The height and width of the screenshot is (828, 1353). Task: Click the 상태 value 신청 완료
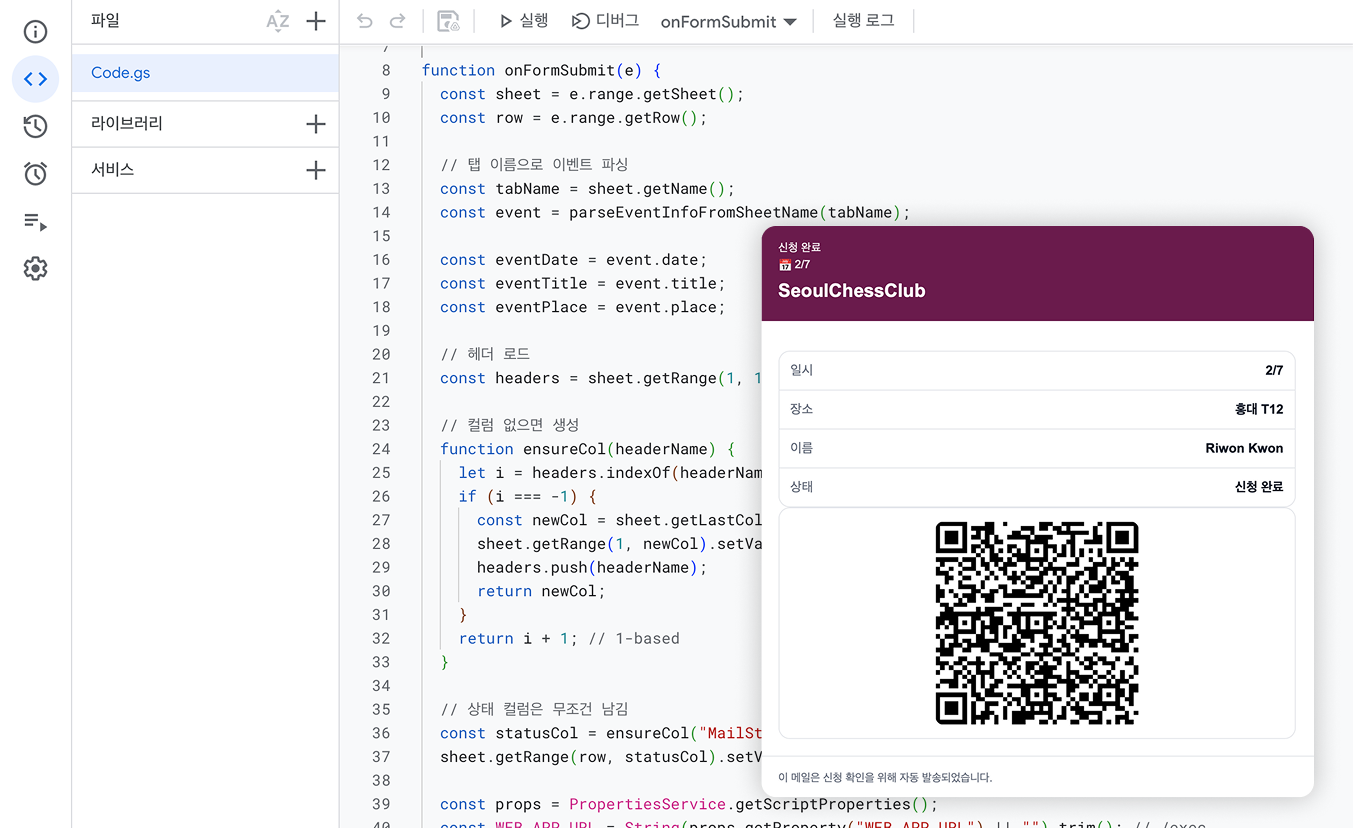pos(1259,487)
